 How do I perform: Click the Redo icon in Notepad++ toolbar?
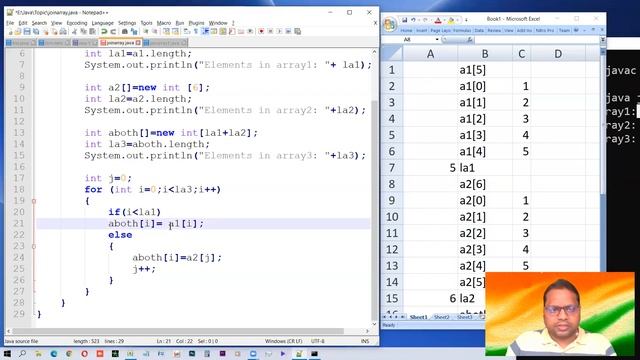pyautogui.click(x=113, y=31)
